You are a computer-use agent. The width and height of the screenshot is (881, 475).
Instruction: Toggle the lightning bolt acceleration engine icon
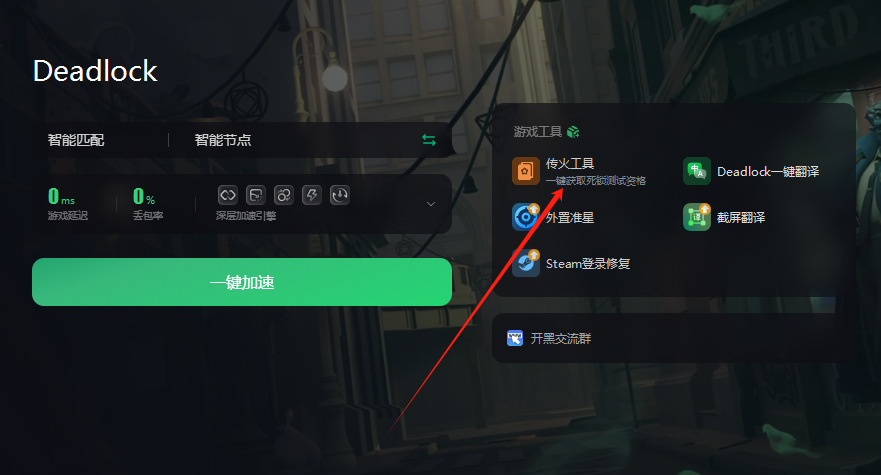coord(312,195)
